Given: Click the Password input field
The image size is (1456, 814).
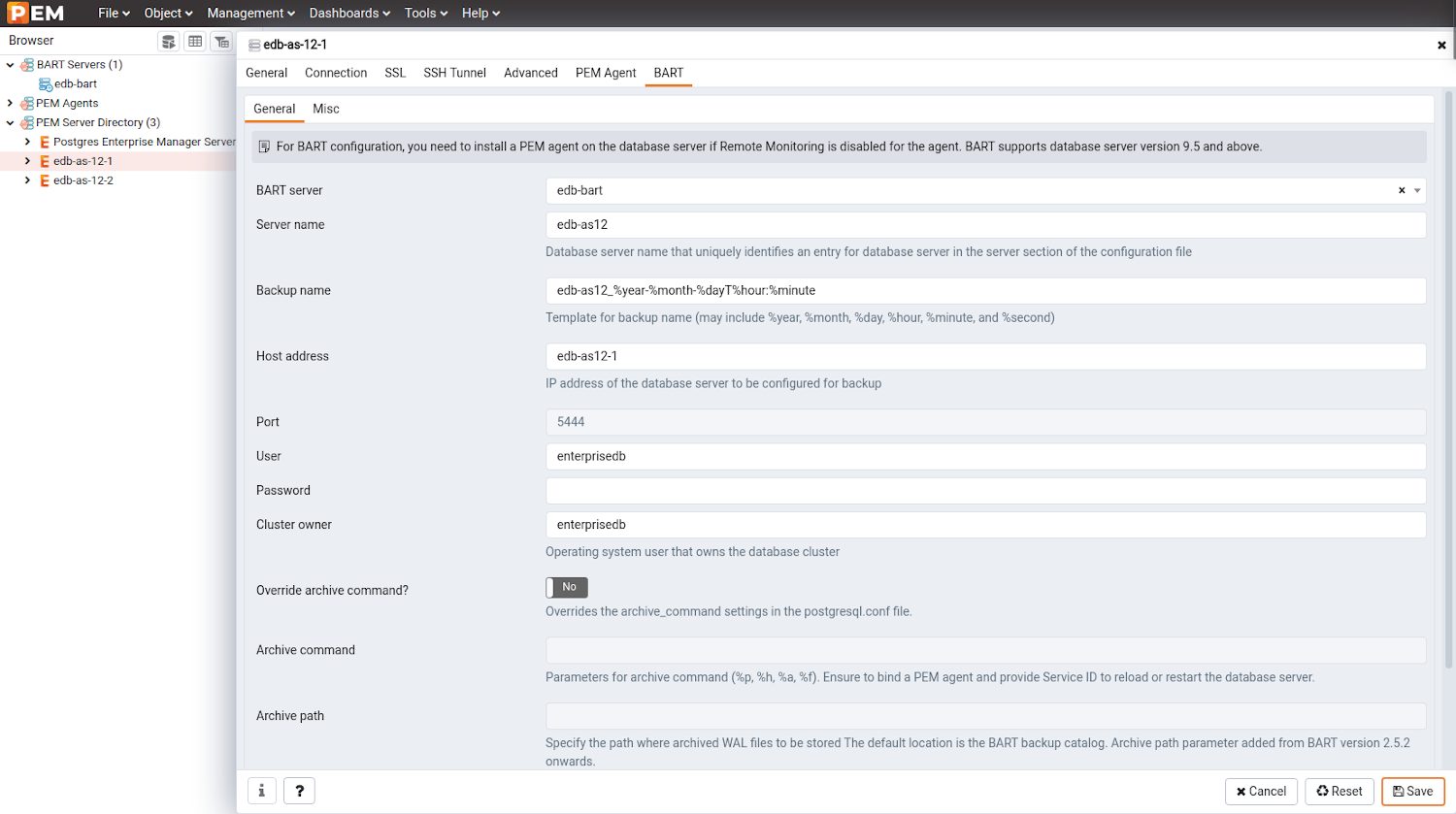Looking at the screenshot, I should [985, 491].
